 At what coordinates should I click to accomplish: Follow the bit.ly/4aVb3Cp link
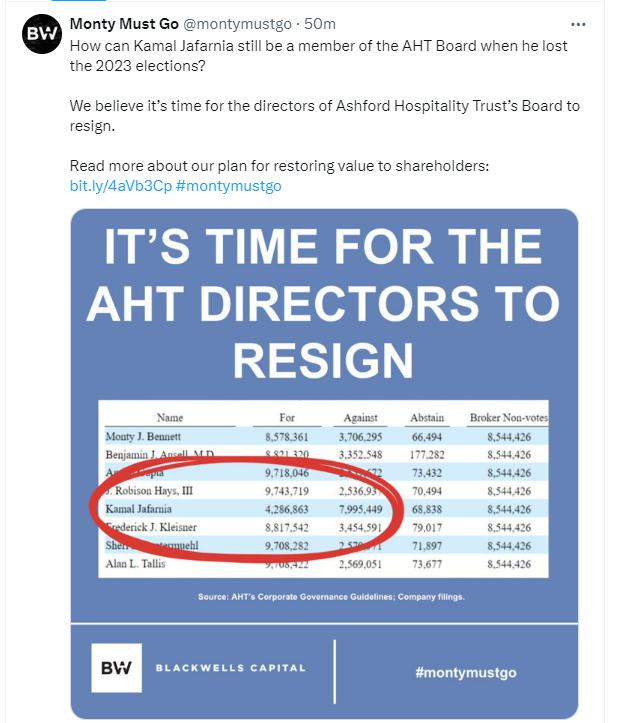pos(120,186)
